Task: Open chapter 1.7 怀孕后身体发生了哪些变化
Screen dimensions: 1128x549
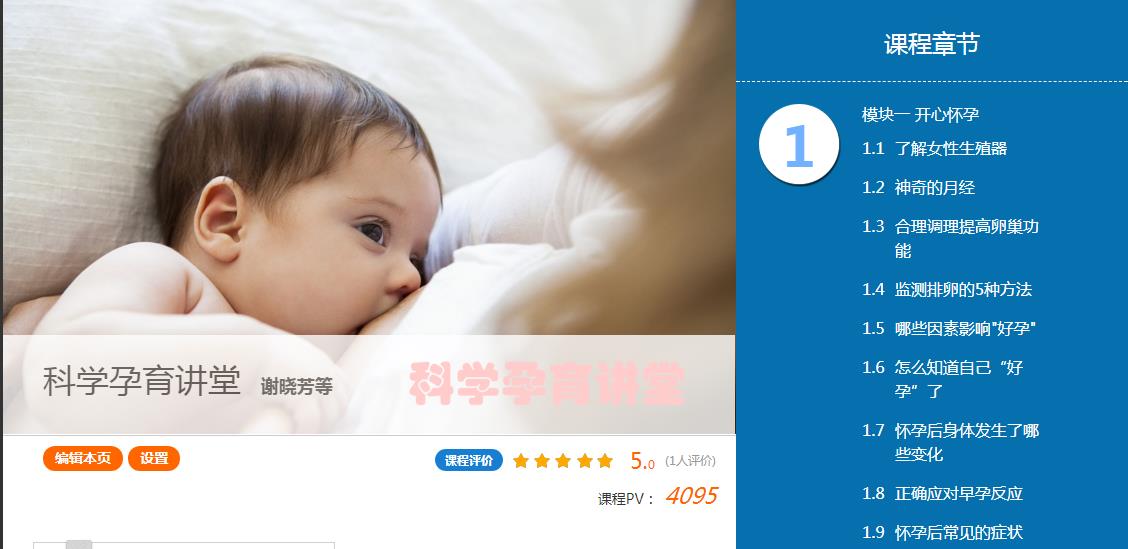Action: [950, 443]
